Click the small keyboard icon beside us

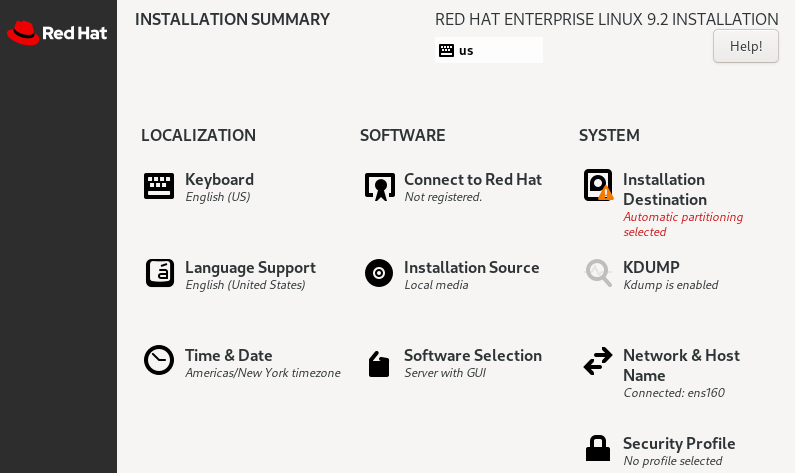tap(446, 50)
